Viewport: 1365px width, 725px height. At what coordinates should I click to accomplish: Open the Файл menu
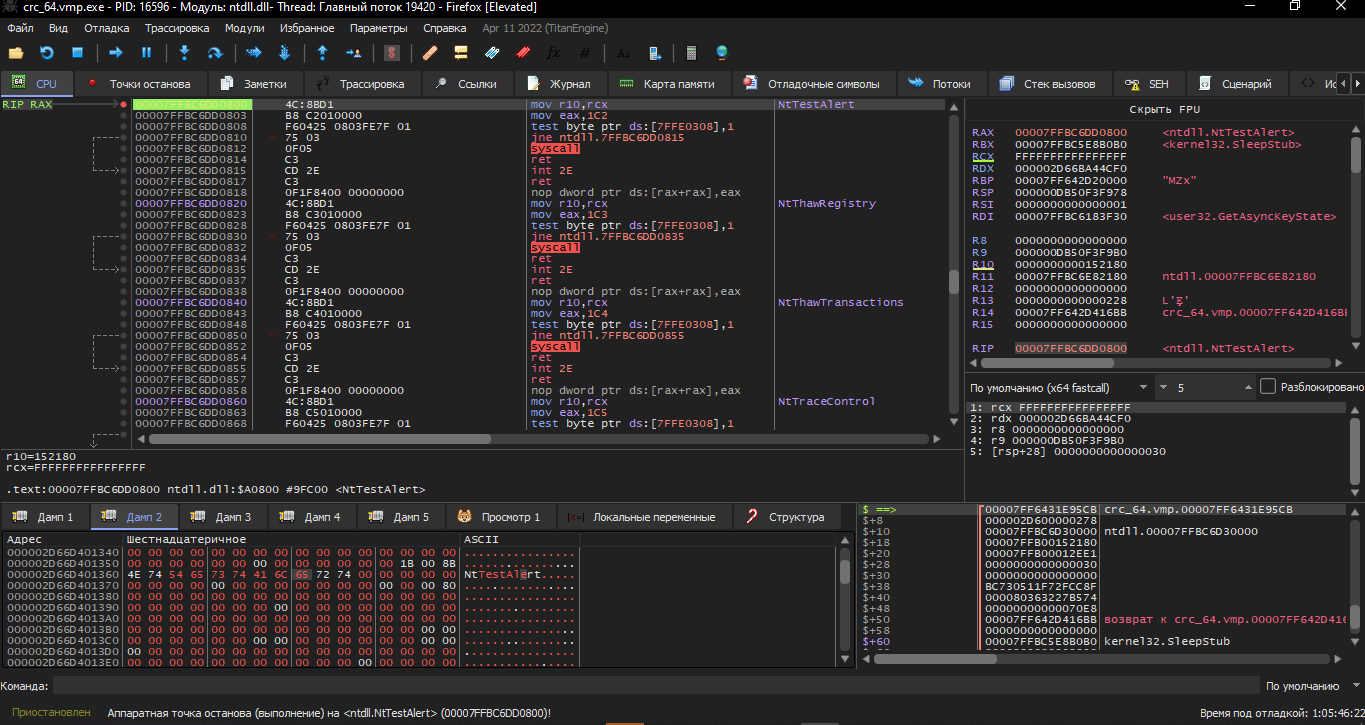click(20, 28)
